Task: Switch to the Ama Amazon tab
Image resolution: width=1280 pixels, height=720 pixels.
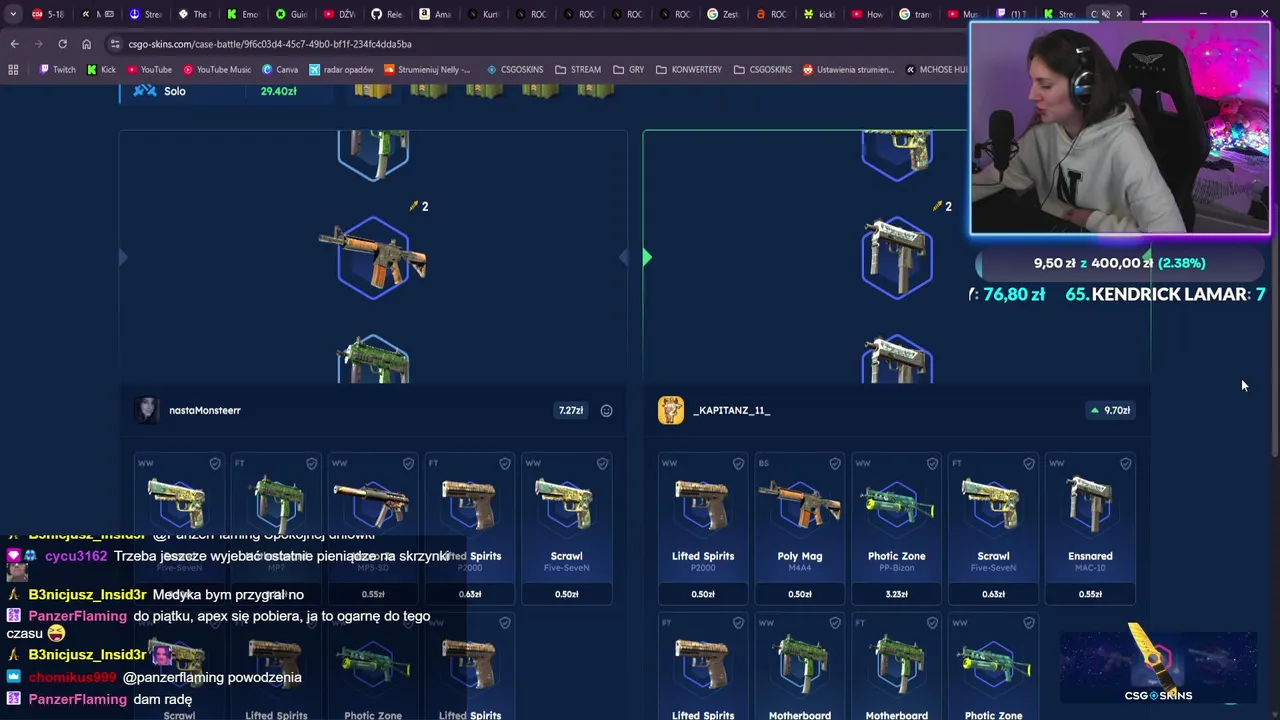Action: 435,14
